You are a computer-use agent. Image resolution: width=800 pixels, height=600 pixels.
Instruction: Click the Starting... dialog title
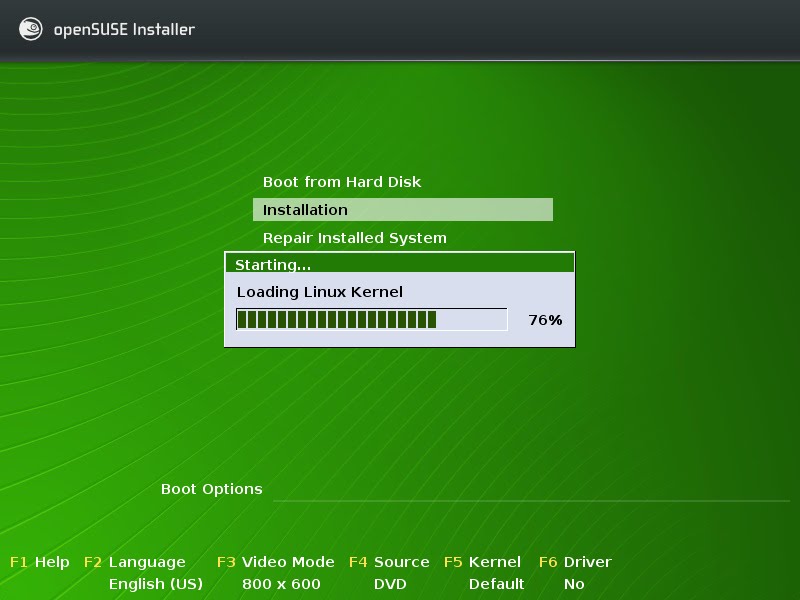[x=273, y=265]
